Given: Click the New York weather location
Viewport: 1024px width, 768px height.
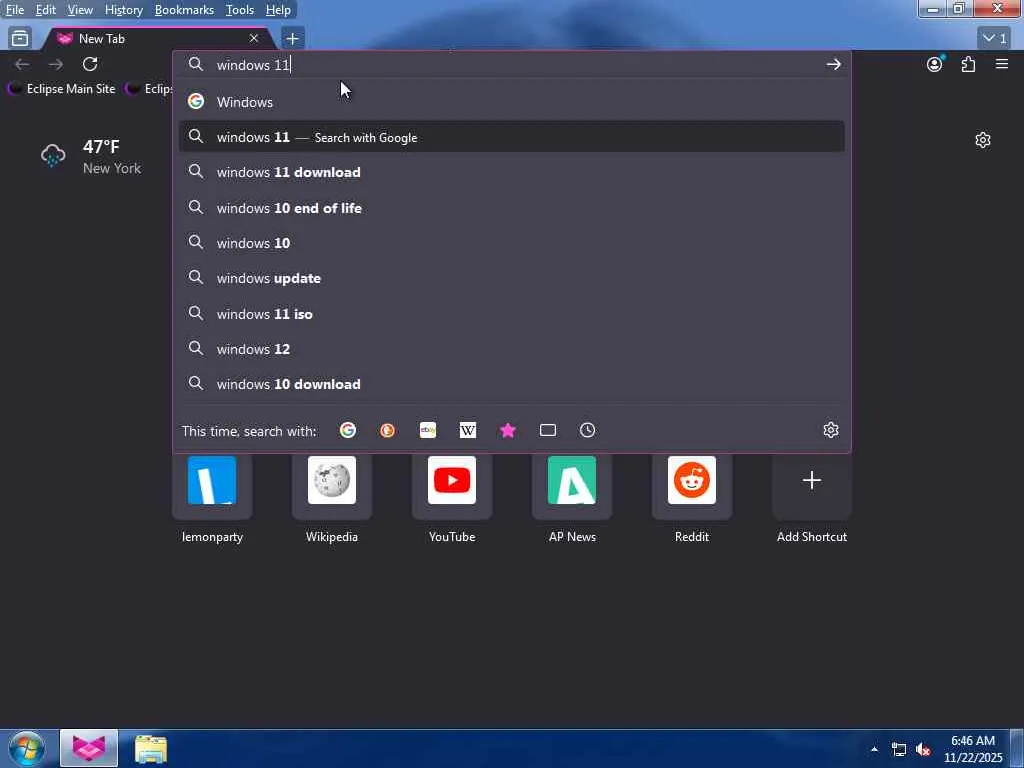Looking at the screenshot, I should point(112,168).
